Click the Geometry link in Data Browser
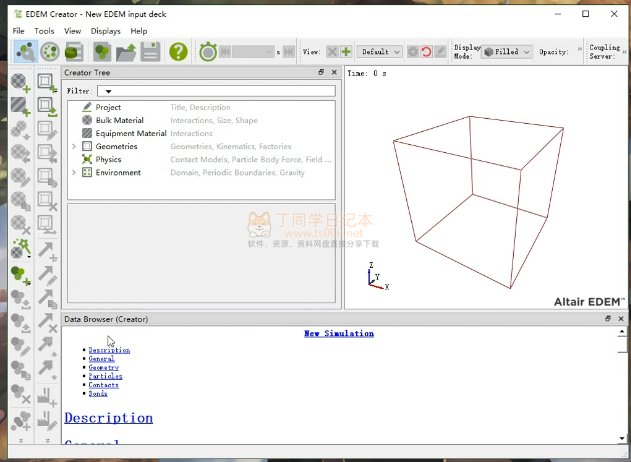The height and width of the screenshot is (462, 631). click(x=103, y=367)
